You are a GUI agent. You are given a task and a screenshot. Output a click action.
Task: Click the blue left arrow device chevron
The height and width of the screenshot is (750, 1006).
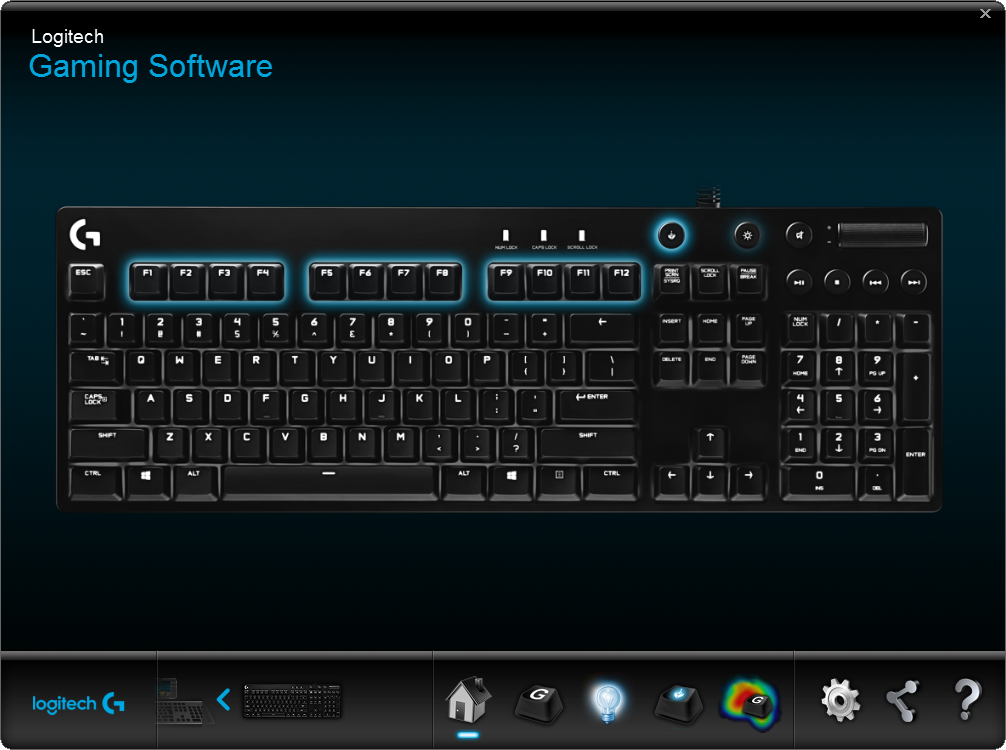pyautogui.click(x=223, y=699)
